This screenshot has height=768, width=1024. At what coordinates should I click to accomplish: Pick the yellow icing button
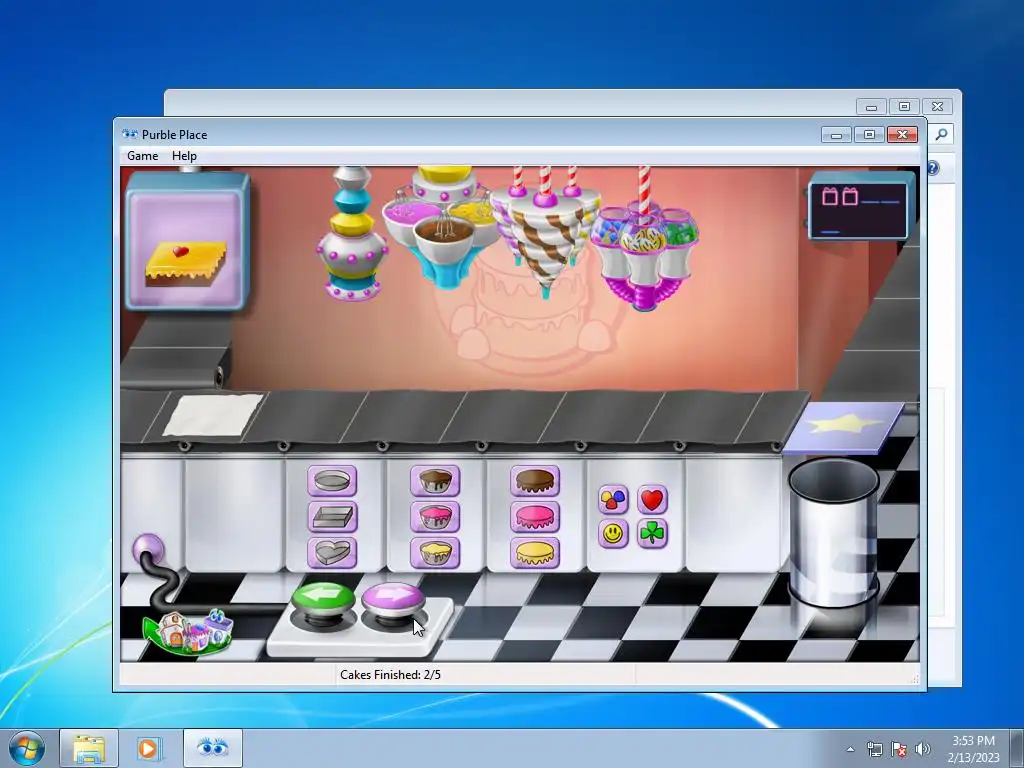535,553
